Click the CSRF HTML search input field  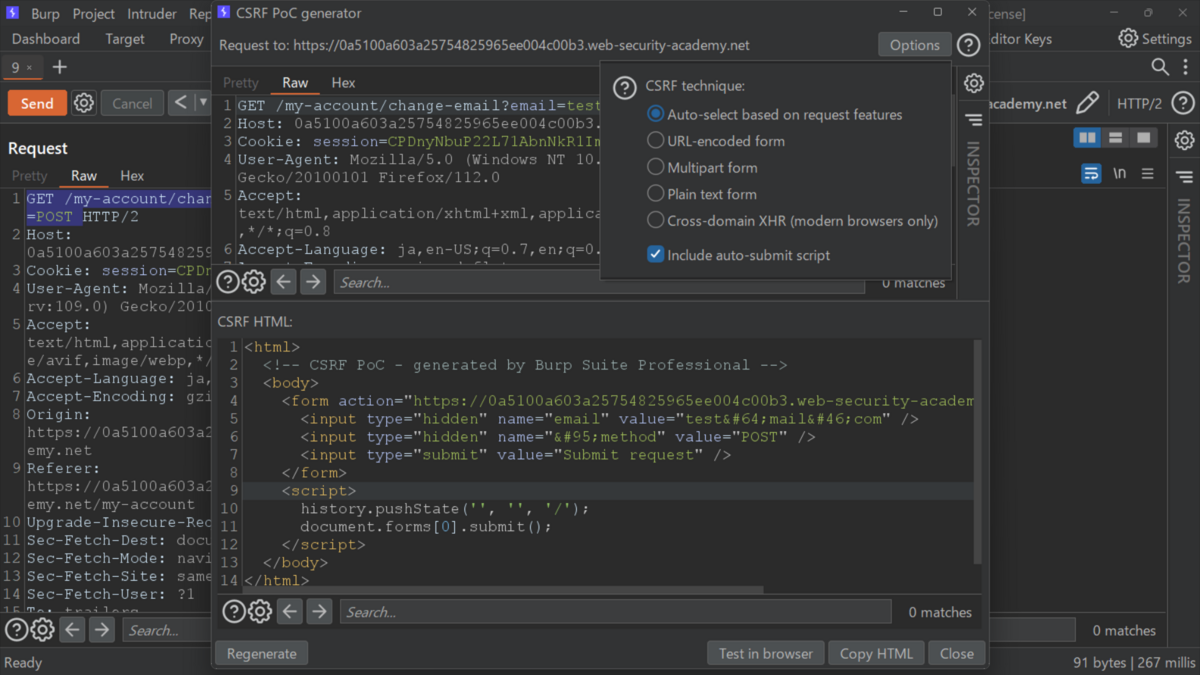[615, 611]
